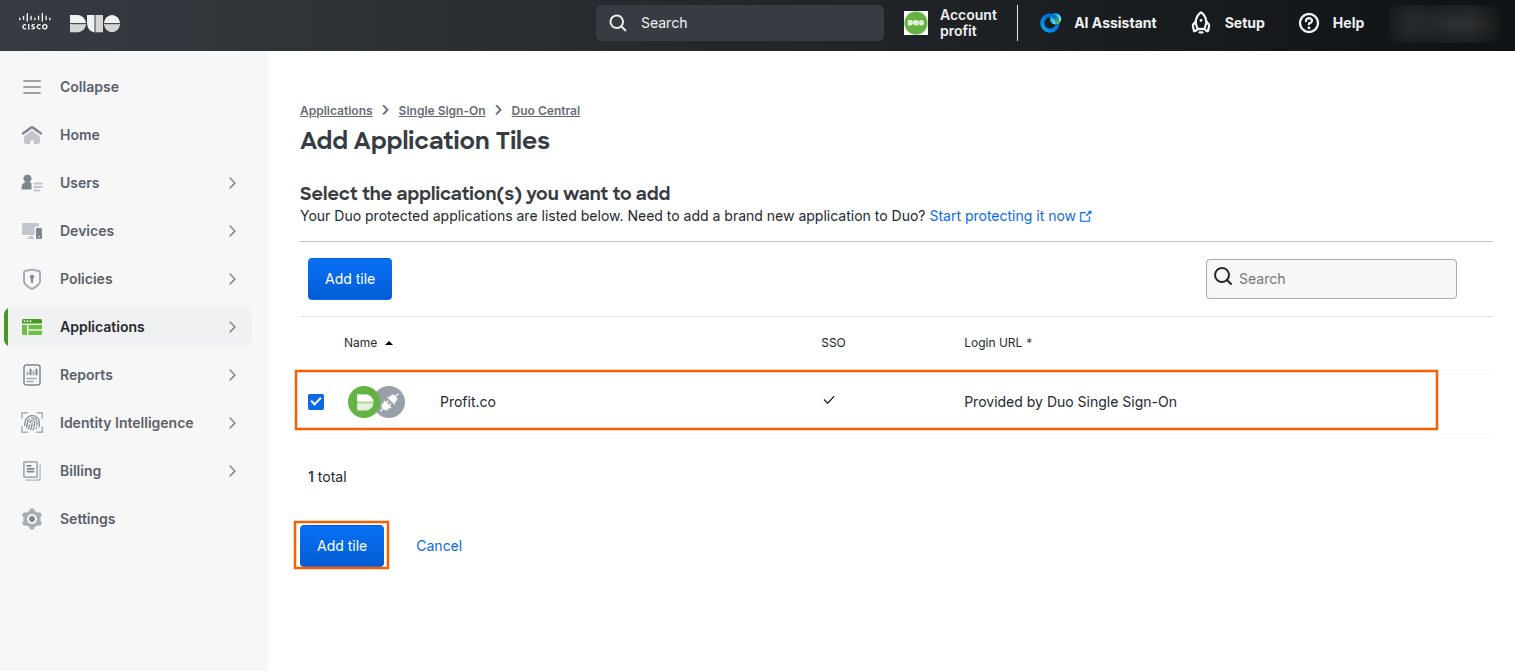Open the Setup page
This screenshot has height=671, width=1515.
point(1228,23)
